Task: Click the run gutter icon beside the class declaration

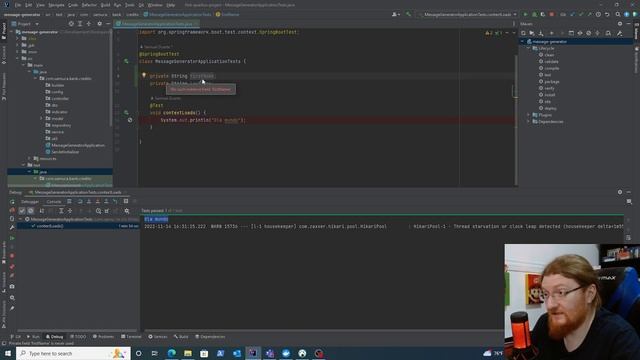Action: pos(126,61)
